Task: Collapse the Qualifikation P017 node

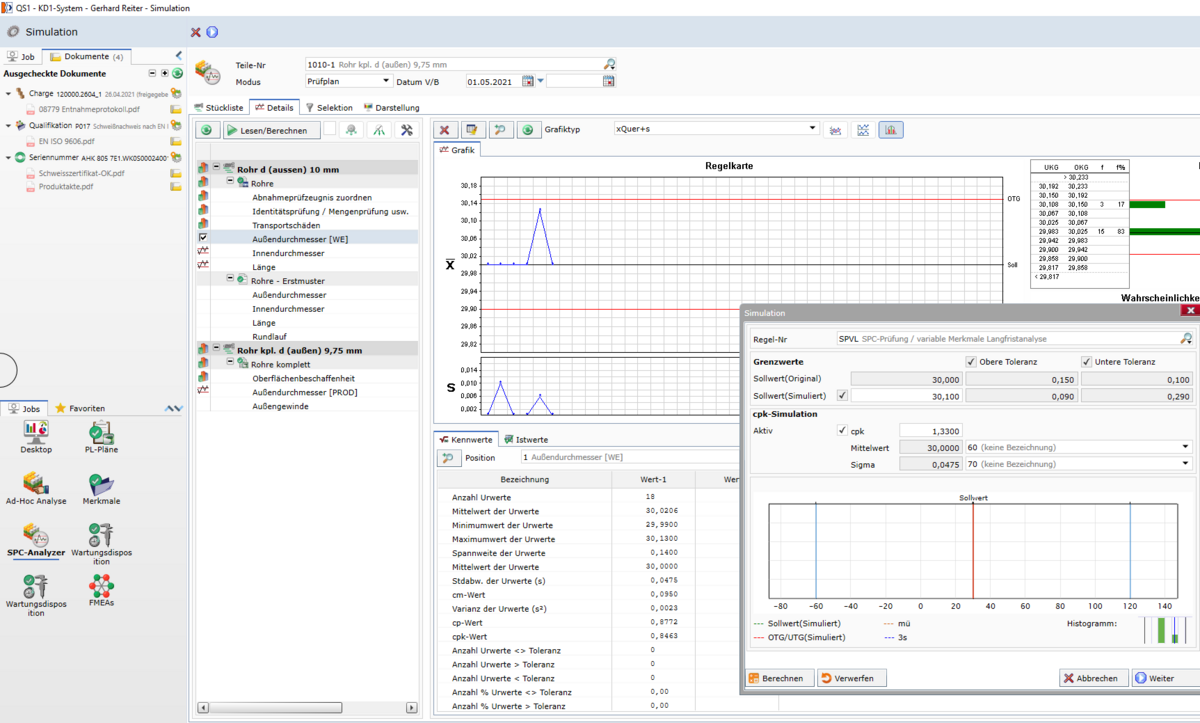Action: [8, 126]
